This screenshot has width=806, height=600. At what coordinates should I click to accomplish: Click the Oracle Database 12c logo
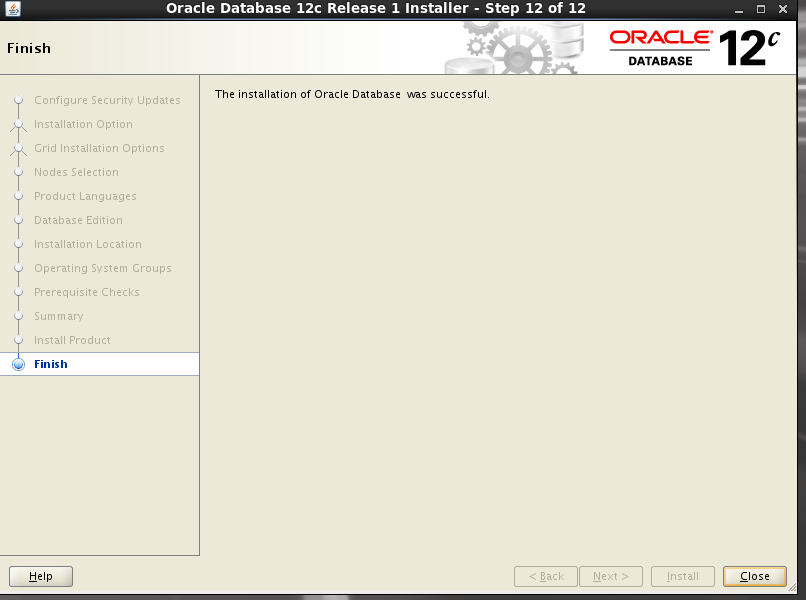pos(695,48)
